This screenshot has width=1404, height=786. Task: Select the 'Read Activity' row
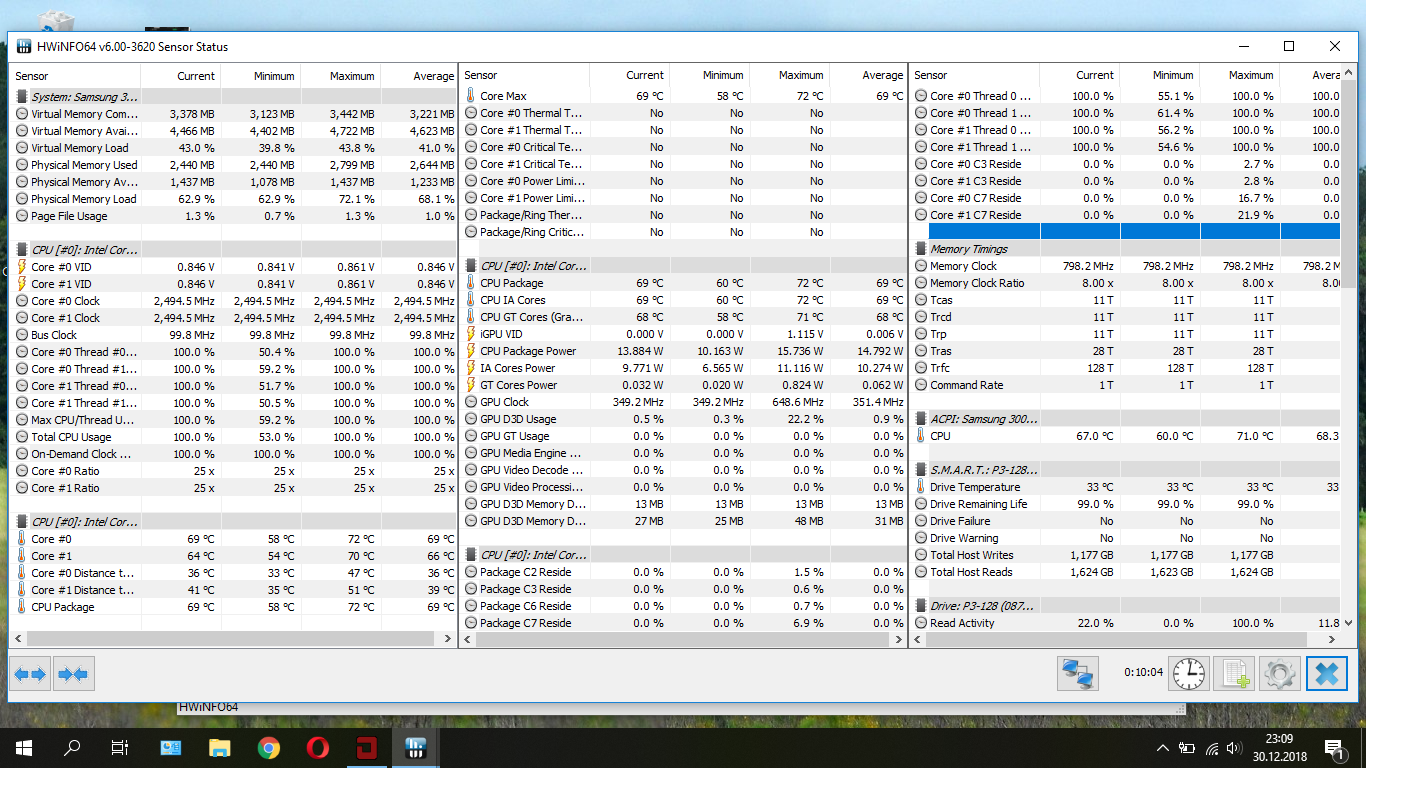pos(1127,623)
